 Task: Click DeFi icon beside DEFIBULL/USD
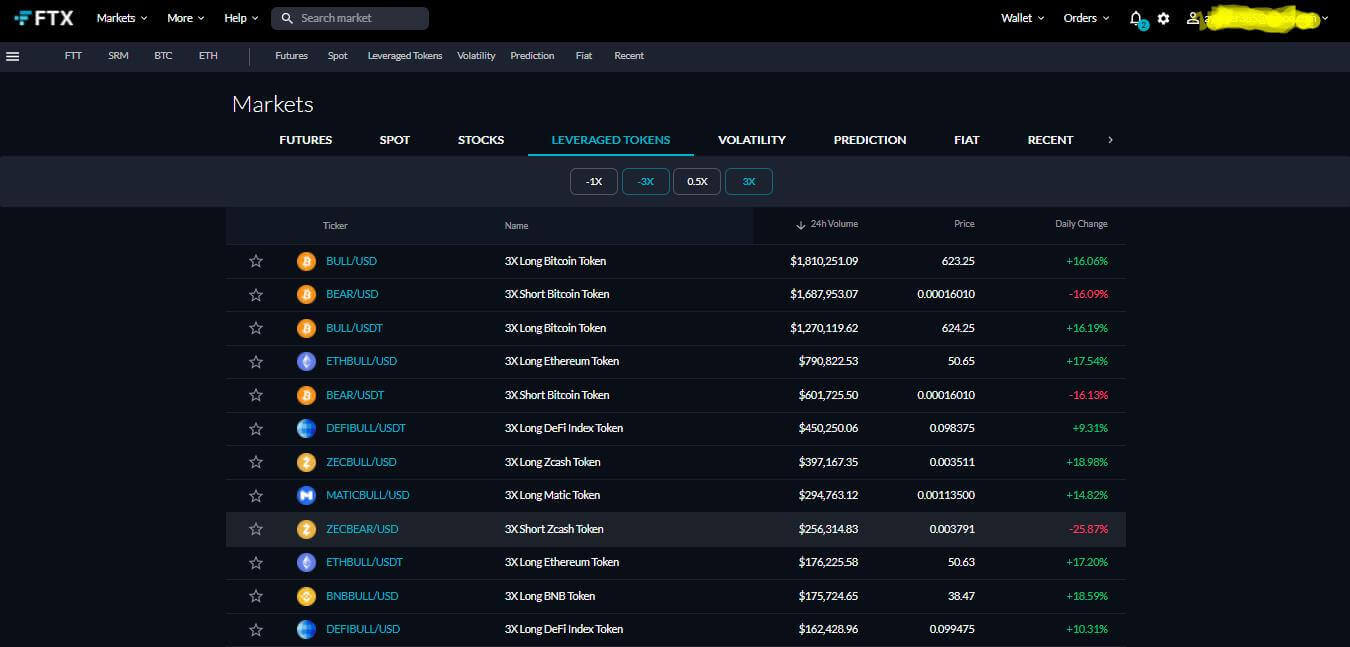[306, 629]
